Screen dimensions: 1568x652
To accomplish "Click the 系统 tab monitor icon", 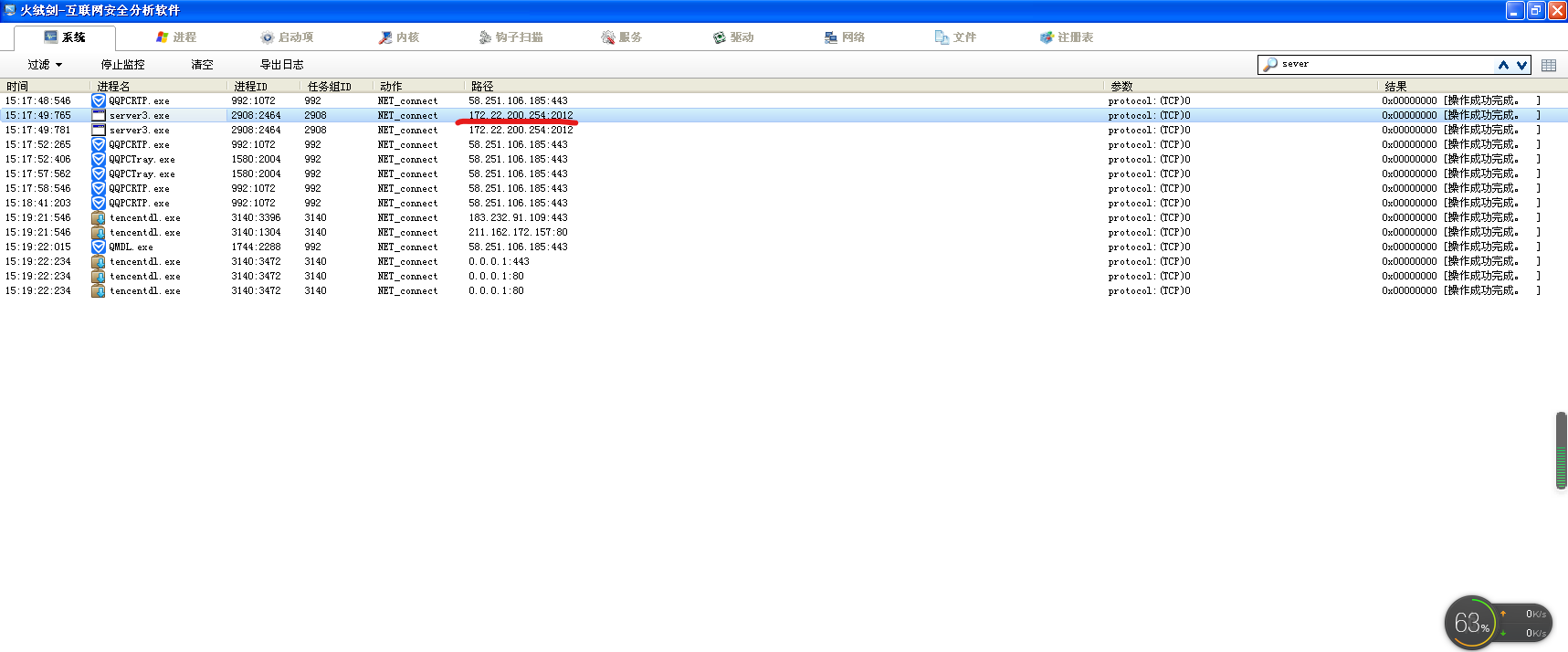I will pos(51,37).
